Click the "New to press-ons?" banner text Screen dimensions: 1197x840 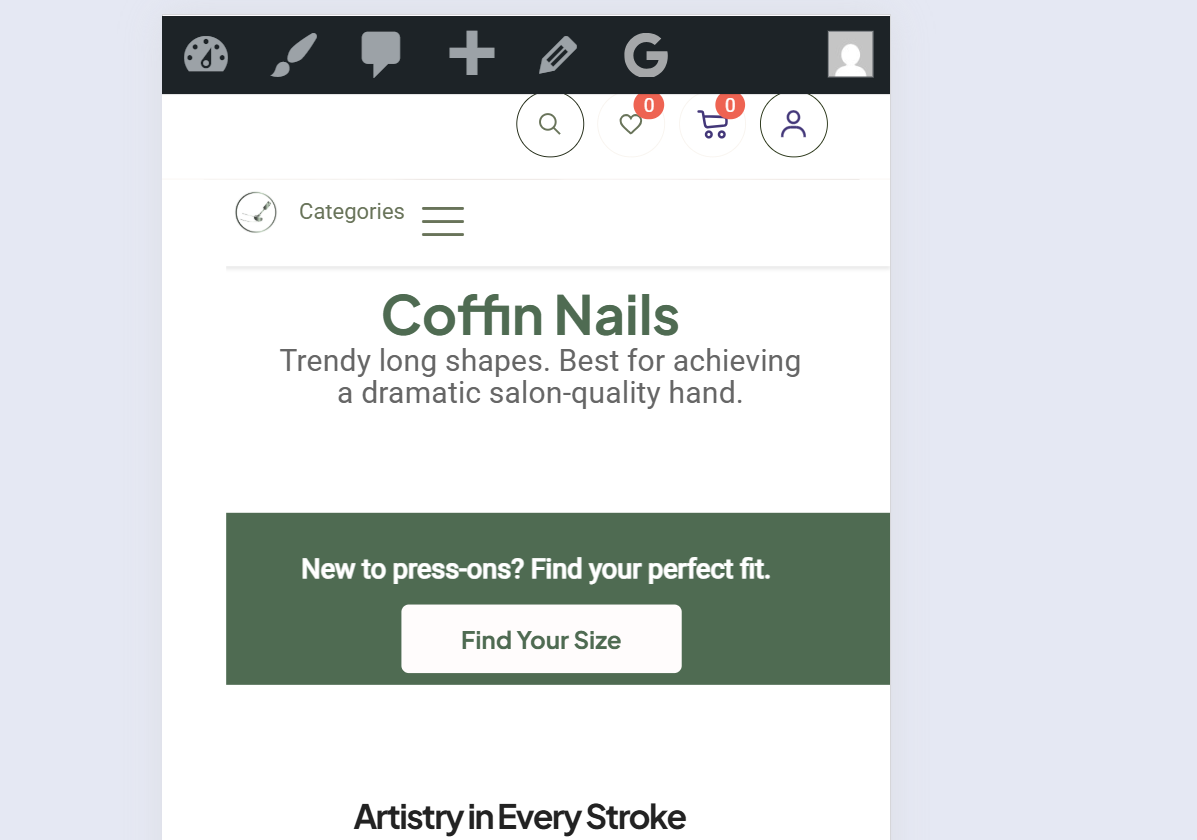[535, 570]
